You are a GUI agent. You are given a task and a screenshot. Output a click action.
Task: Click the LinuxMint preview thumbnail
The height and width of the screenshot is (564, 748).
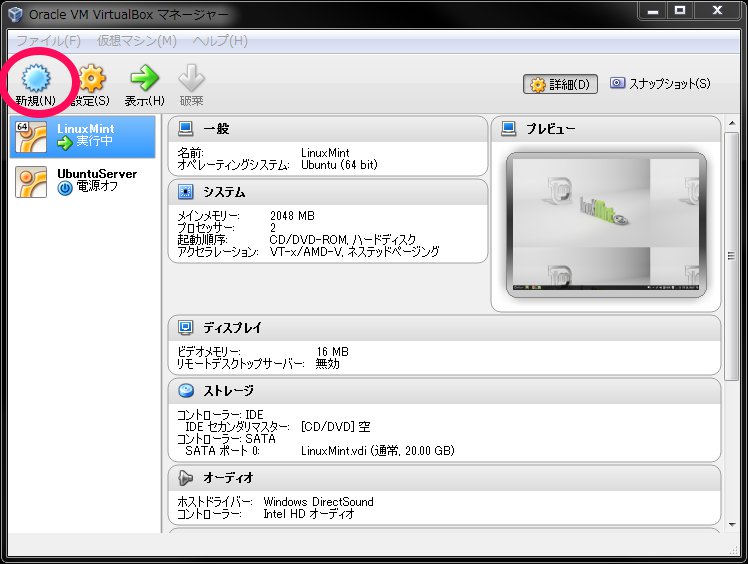[606, 225]
